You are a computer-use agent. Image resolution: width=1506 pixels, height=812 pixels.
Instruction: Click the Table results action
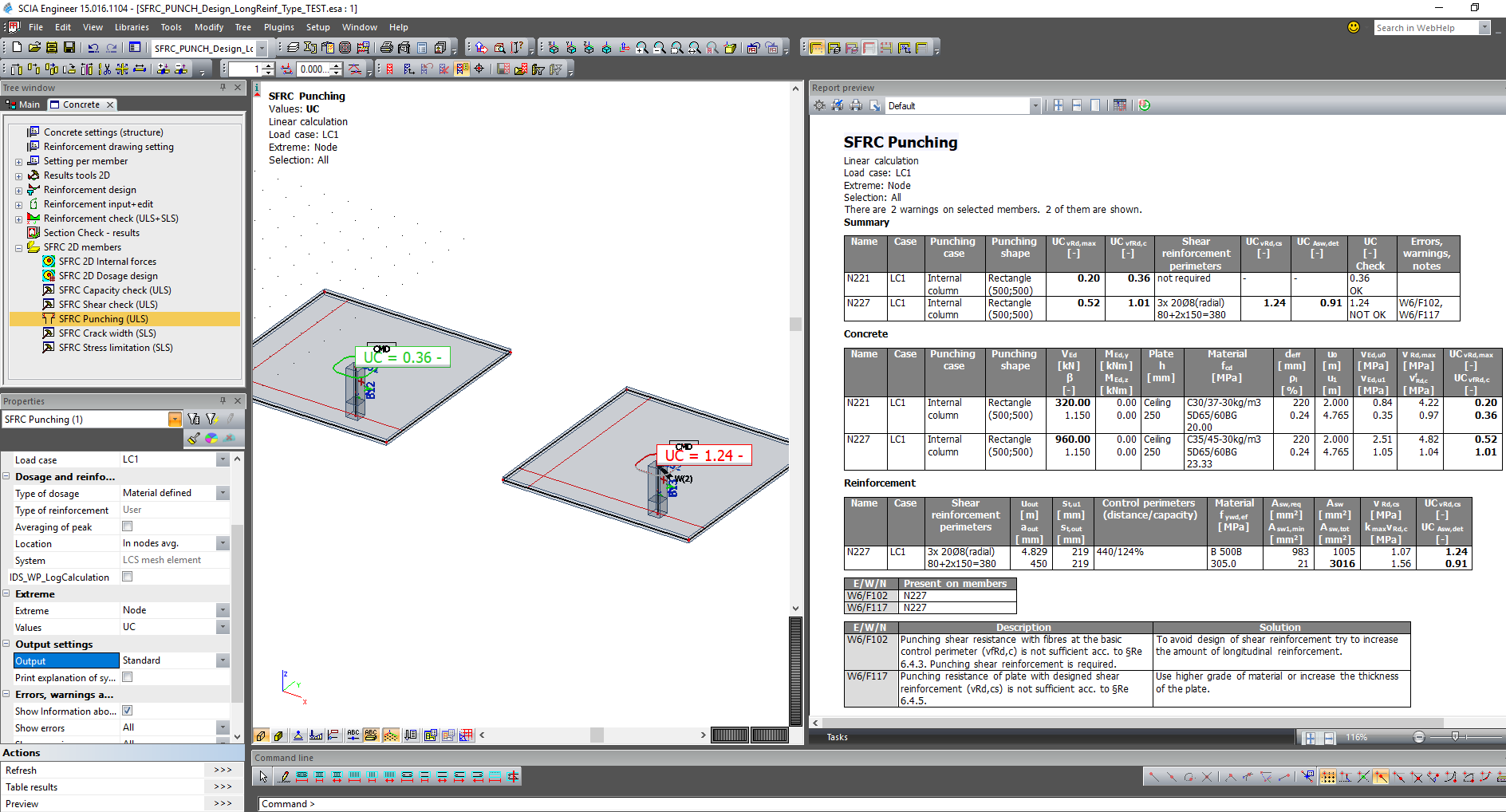pos(32,787)
